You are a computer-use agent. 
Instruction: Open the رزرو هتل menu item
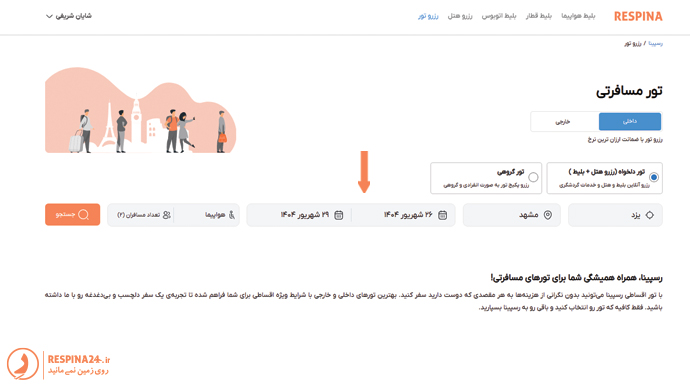[x=460, y=16]
